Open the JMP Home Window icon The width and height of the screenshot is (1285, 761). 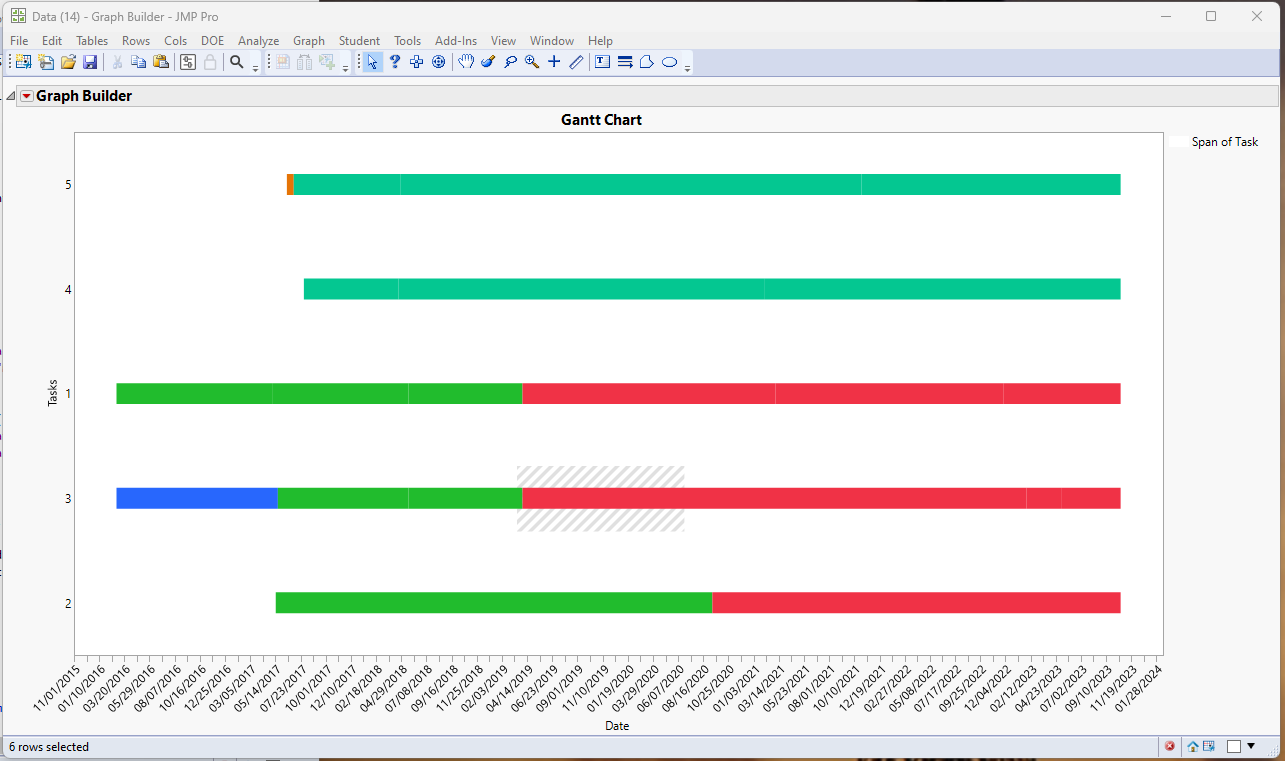pyautogui.click(x=1193, y=746)
